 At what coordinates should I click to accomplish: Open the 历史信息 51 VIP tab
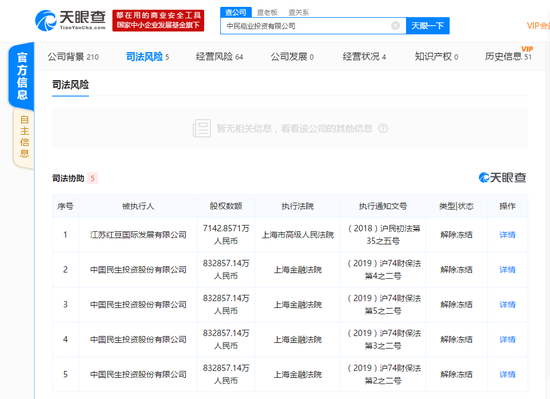[509, 55]
